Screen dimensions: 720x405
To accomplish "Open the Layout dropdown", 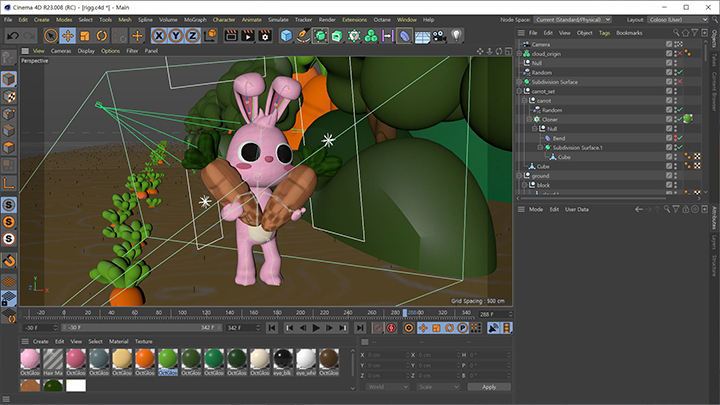I will [x=678, y=20].
